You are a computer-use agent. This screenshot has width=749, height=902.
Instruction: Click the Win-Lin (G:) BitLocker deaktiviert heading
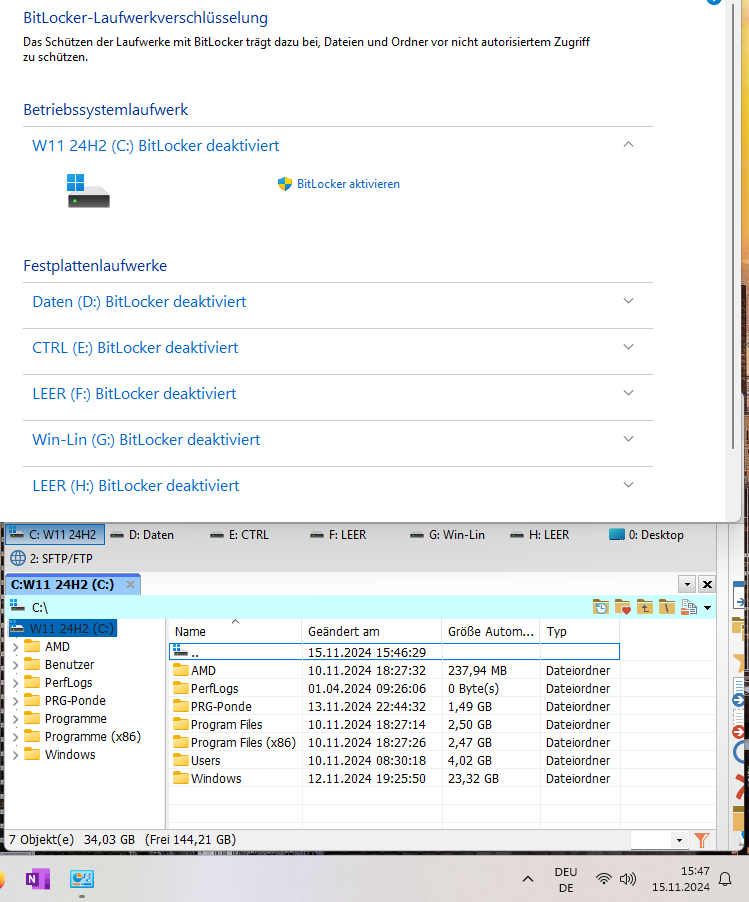pyautogui.click(x=146, y=439)
